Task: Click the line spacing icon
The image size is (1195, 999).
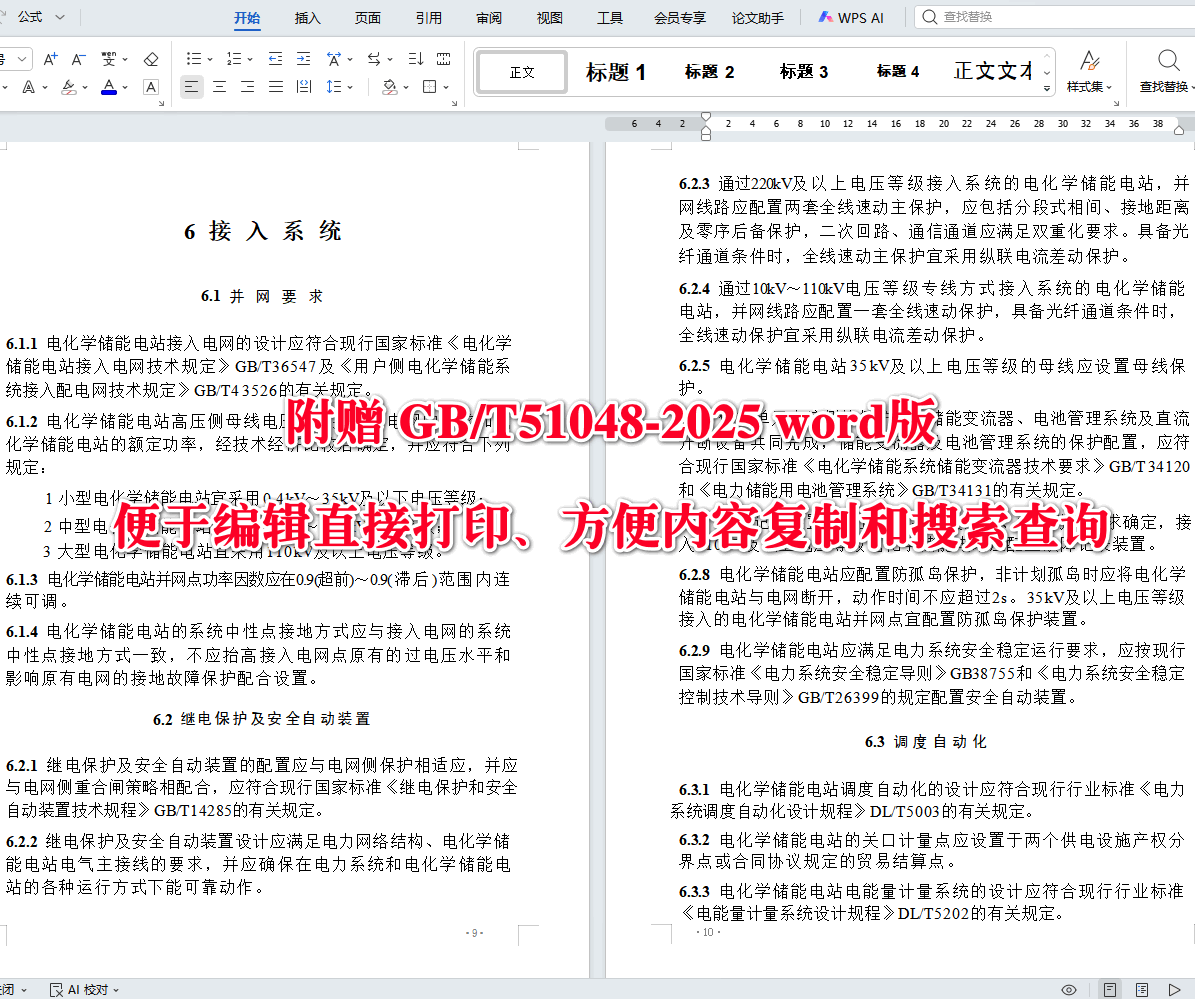Action: (334, 87)
